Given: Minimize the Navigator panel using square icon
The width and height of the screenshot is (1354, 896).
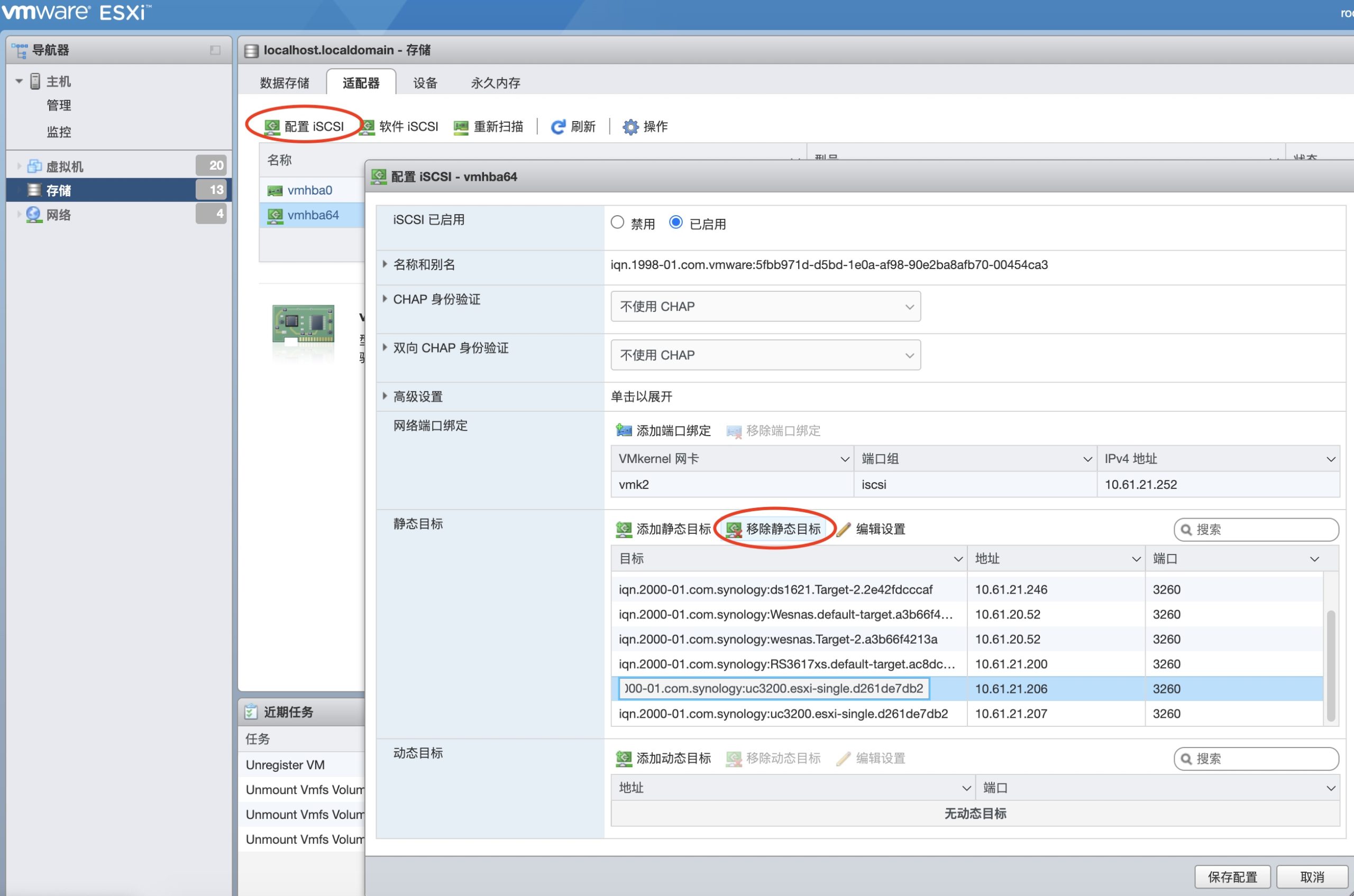Looking at the screenshot, I should [x=215, y=50].
